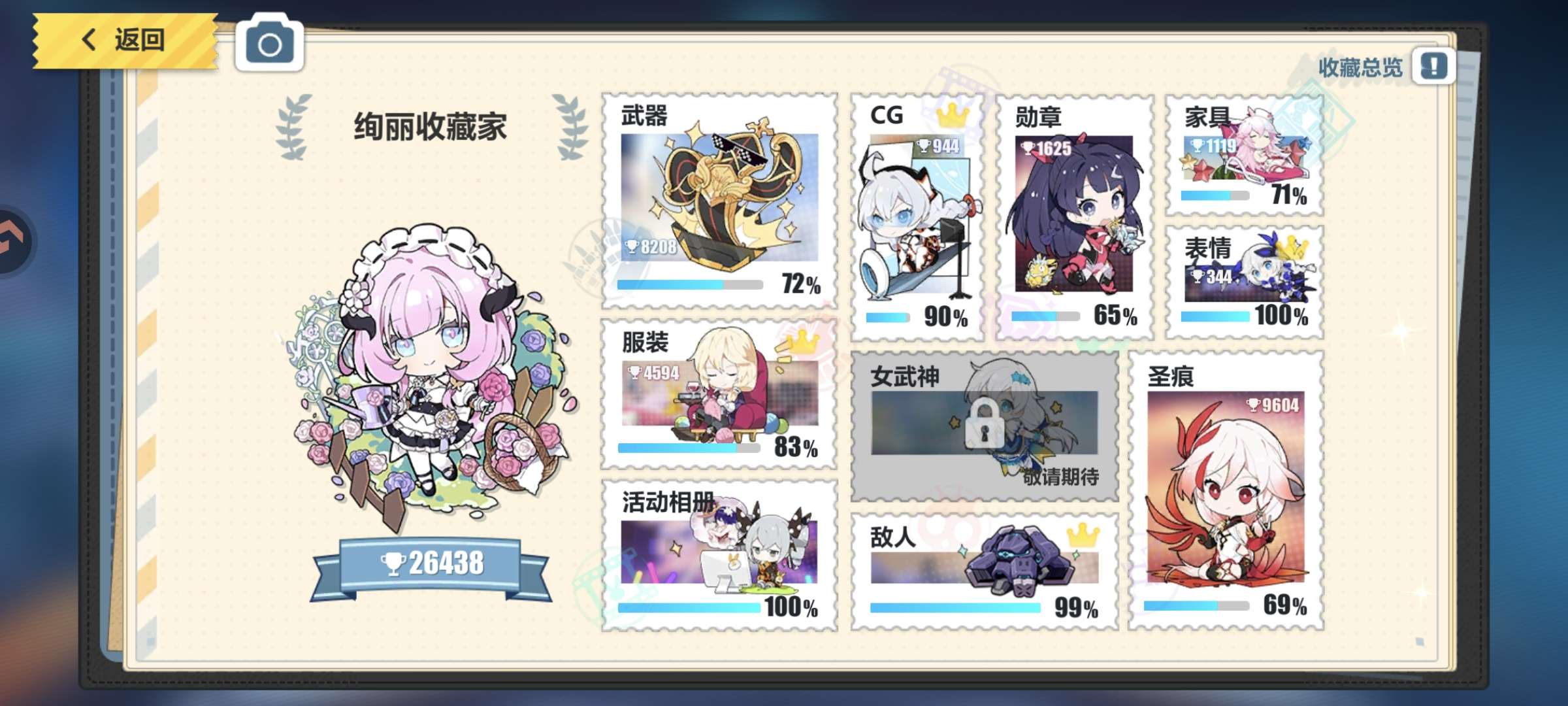This screenshot has width=1568, height=706.
Task: Click the crown icon on 敌人 card
Action: pyautogui.click(x=1083, y=535)
